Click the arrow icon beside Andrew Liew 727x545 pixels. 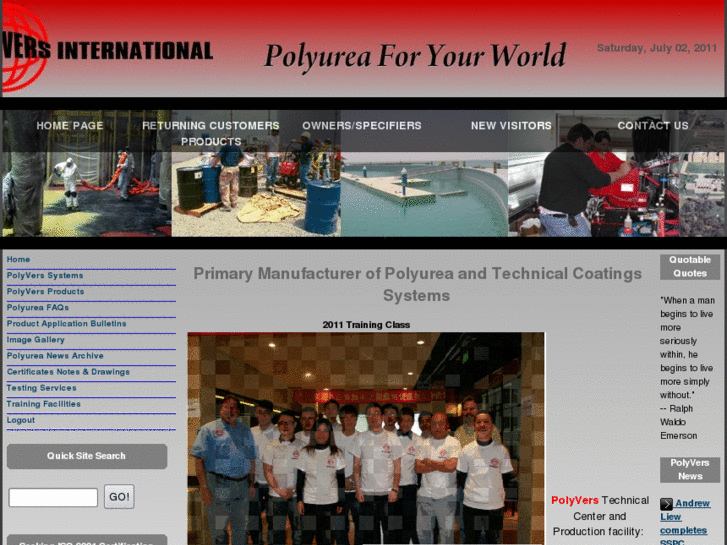(666, 504)
